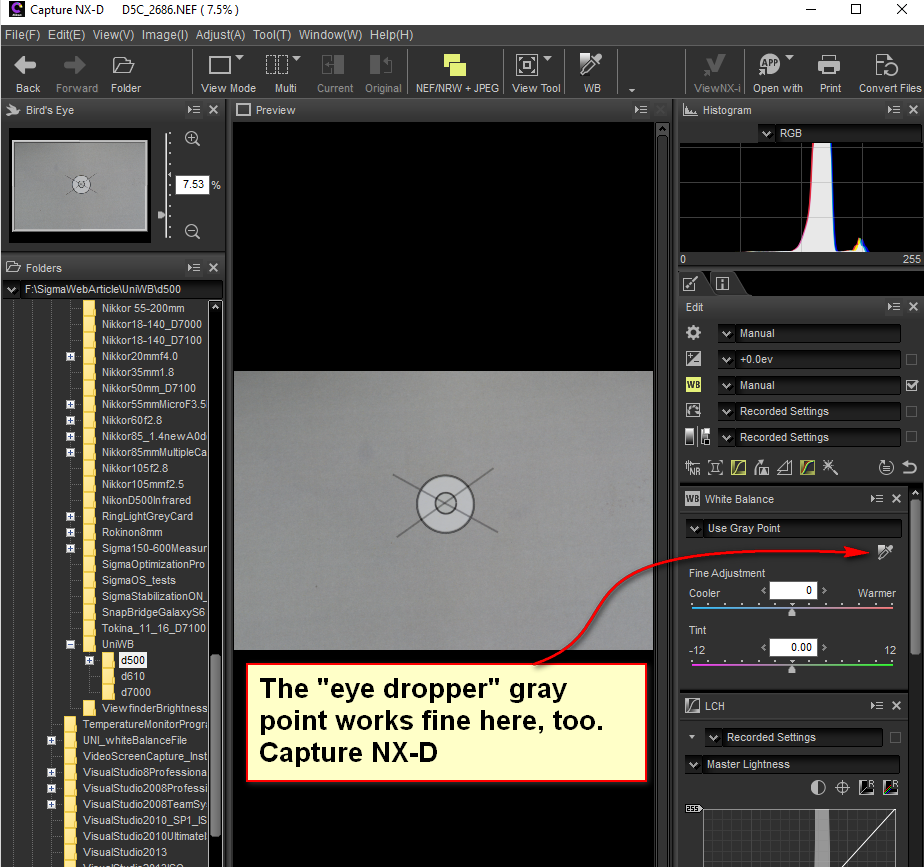Open the Bird's Eye panel options menu

(x=193, y=110)
